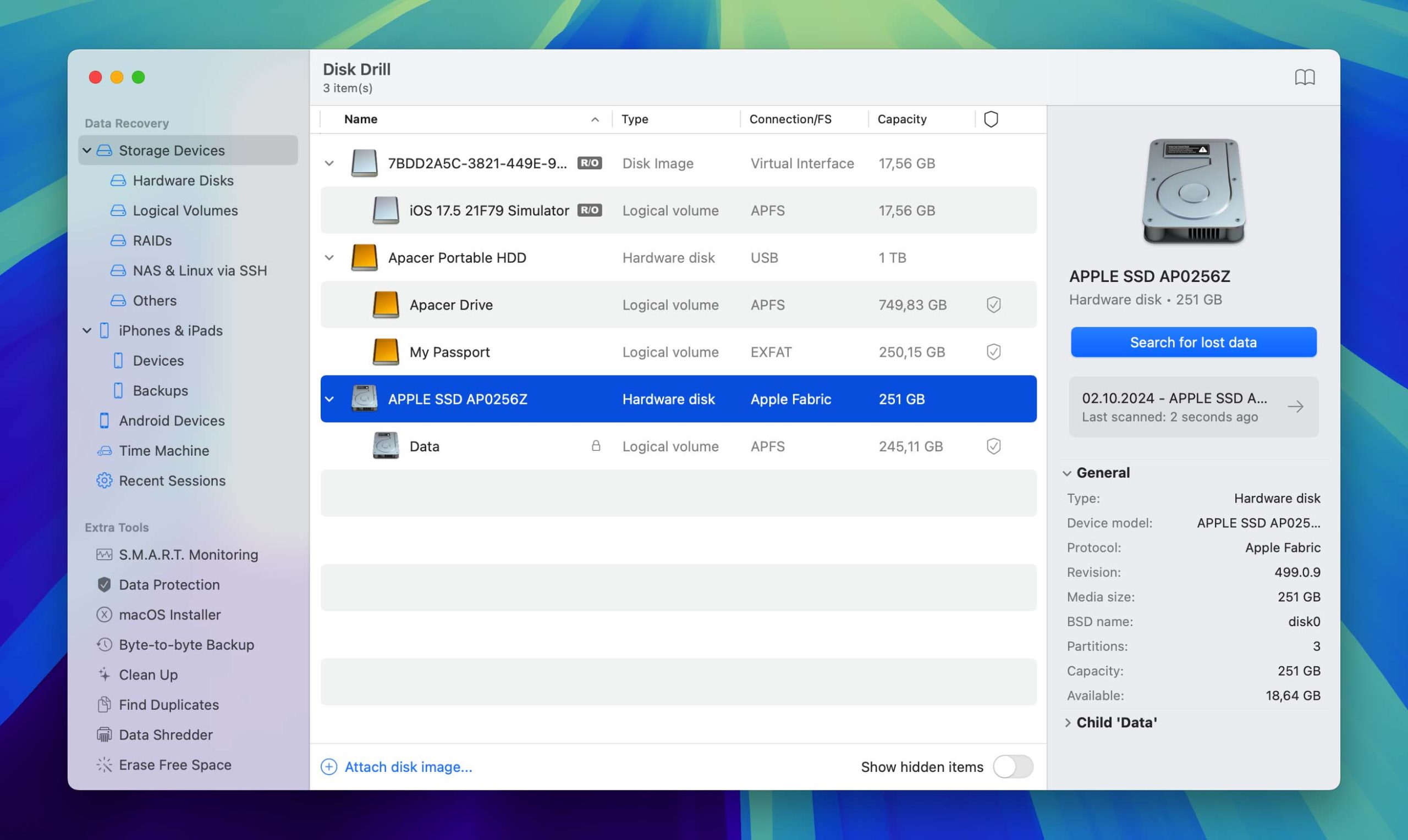Viewport: 1408px width, 840px height.
Task: Click R/O badge on iOS Simulator row
Action: (590, 211)
